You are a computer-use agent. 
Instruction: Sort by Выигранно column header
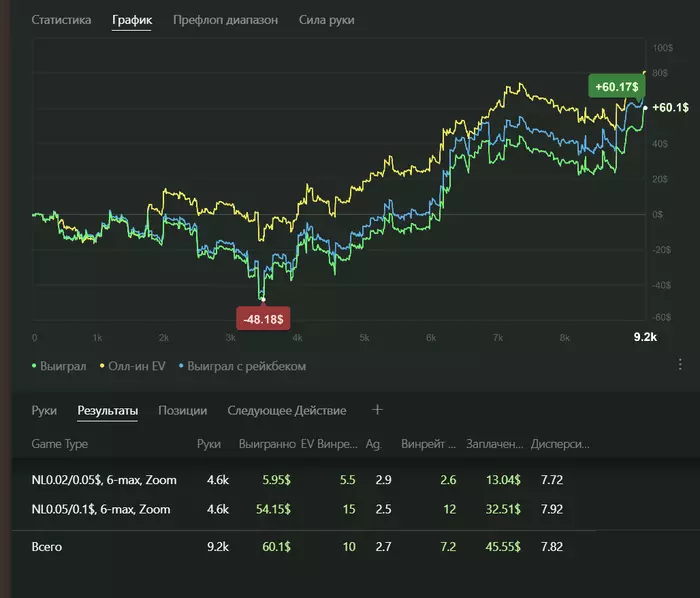[267, 444]
